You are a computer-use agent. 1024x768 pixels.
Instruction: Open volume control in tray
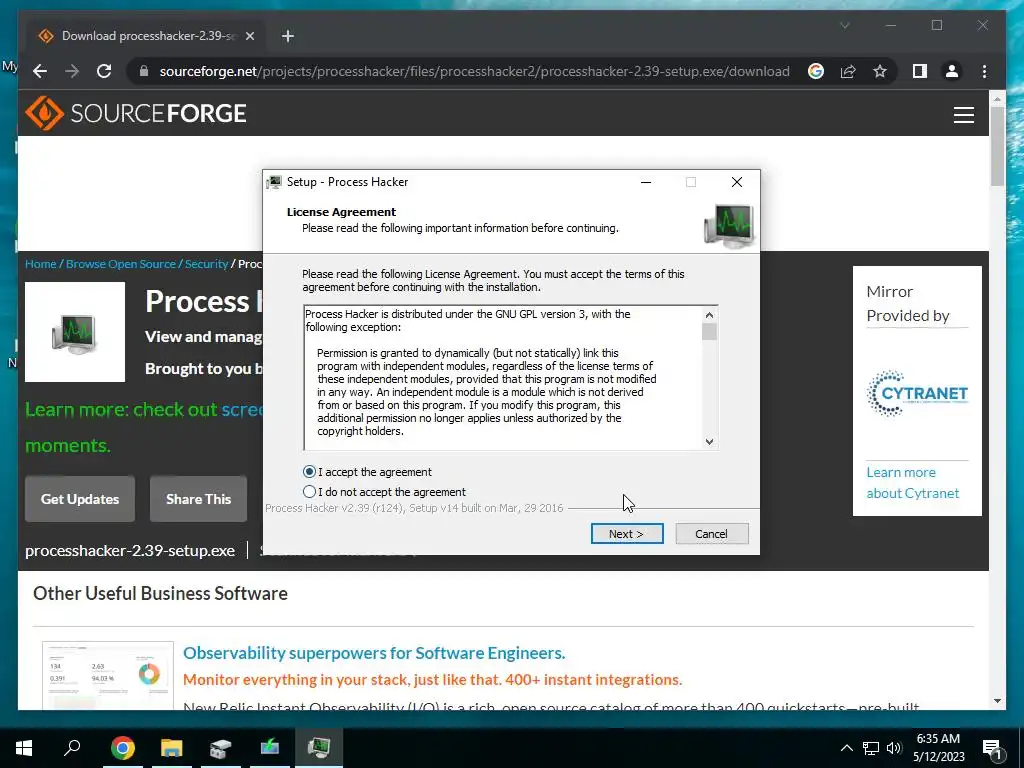pyautogui.click(x=894, y=748)
